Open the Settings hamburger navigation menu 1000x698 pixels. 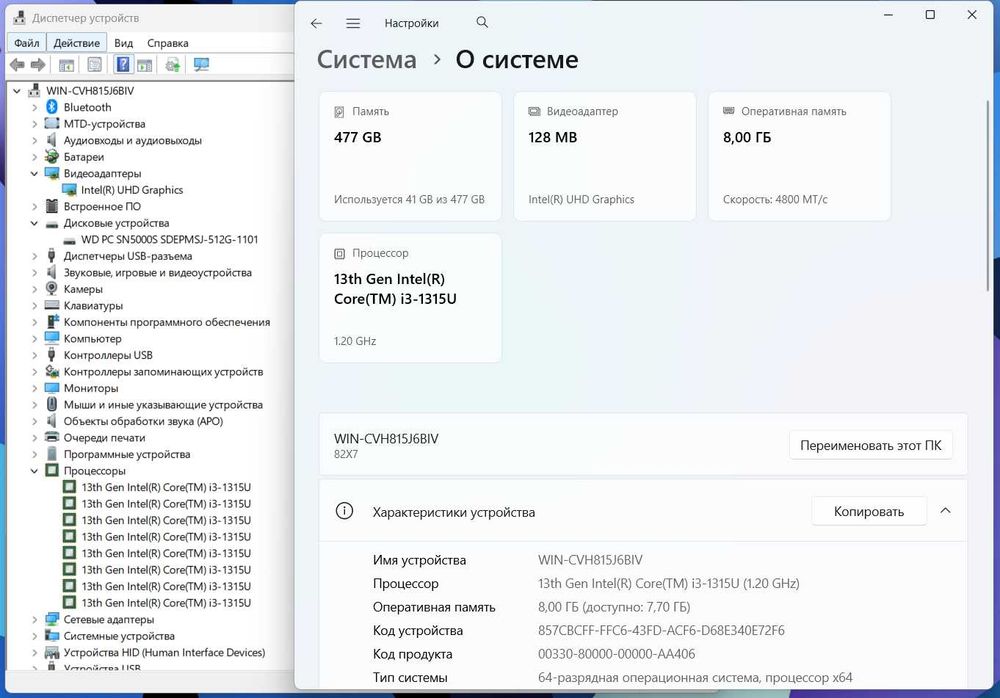353,24
